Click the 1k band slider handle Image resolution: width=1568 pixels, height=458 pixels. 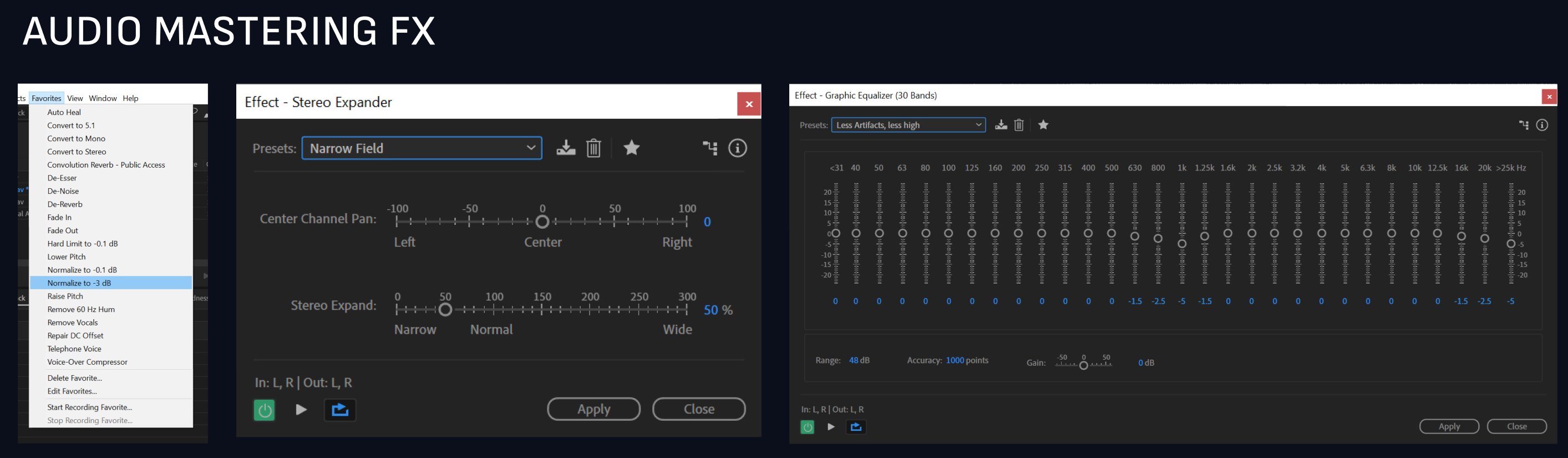1182,244
